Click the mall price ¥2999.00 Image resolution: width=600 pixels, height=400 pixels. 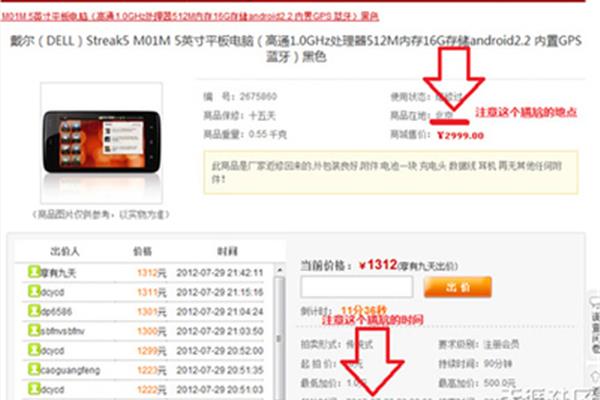(x=460, y=135)
